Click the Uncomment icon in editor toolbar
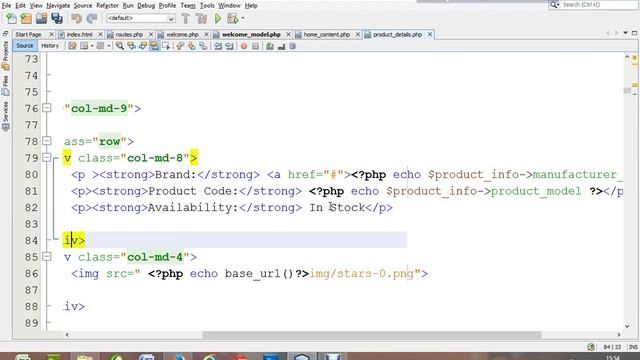 click(281, 46)
